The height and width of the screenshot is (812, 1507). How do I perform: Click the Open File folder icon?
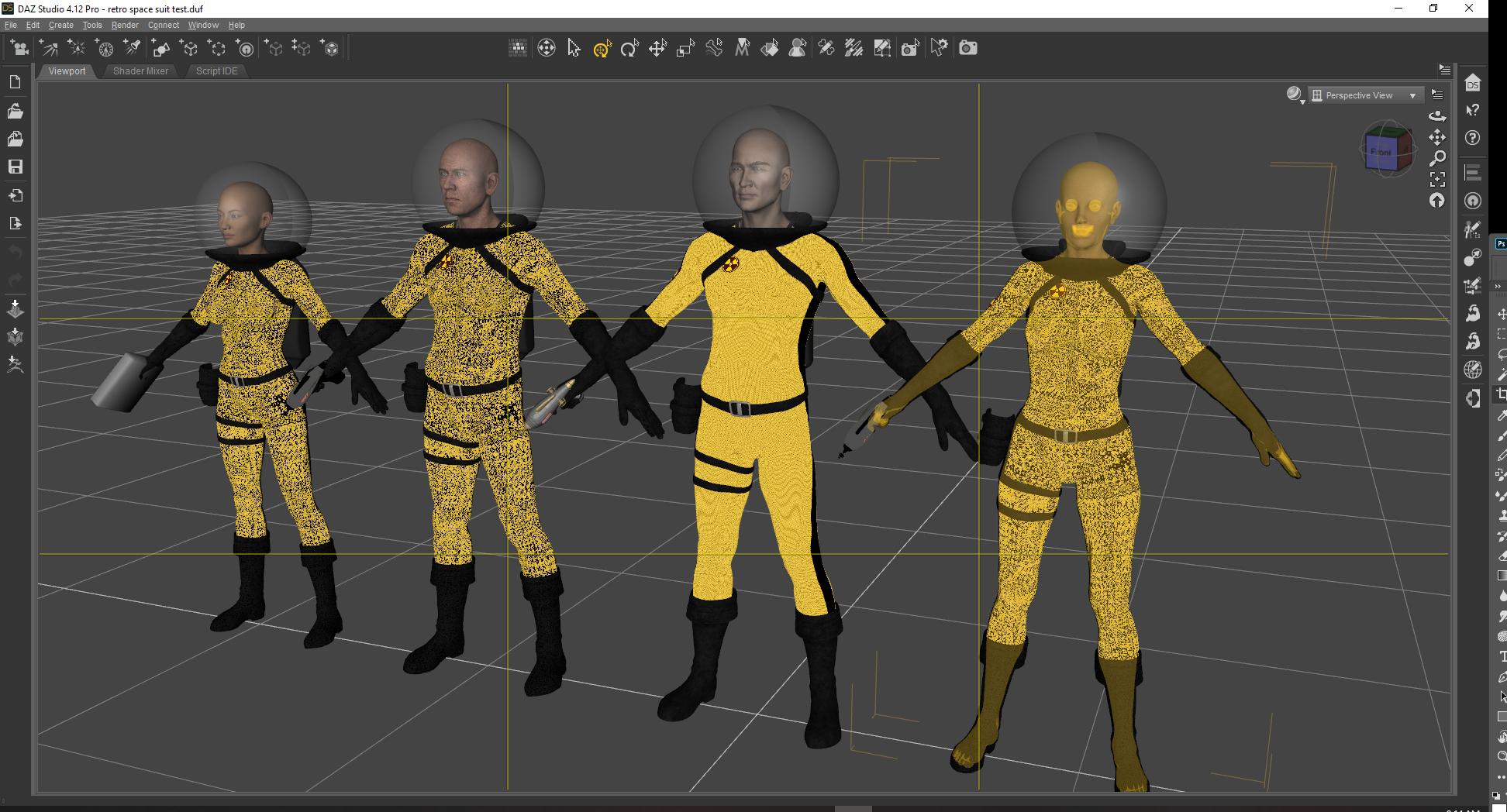(x=15, y=111)
